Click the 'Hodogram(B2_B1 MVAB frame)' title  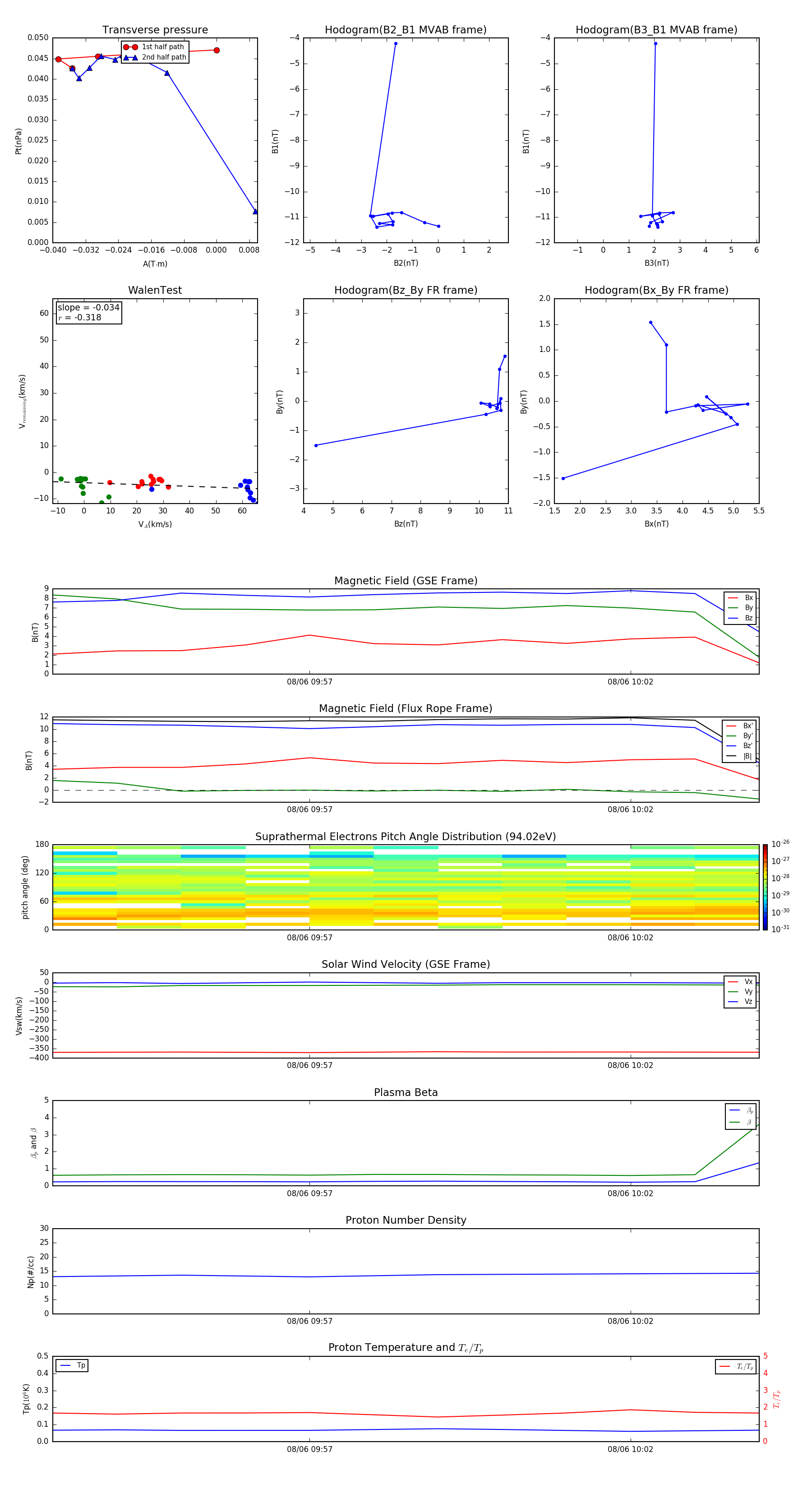point(406,30)
